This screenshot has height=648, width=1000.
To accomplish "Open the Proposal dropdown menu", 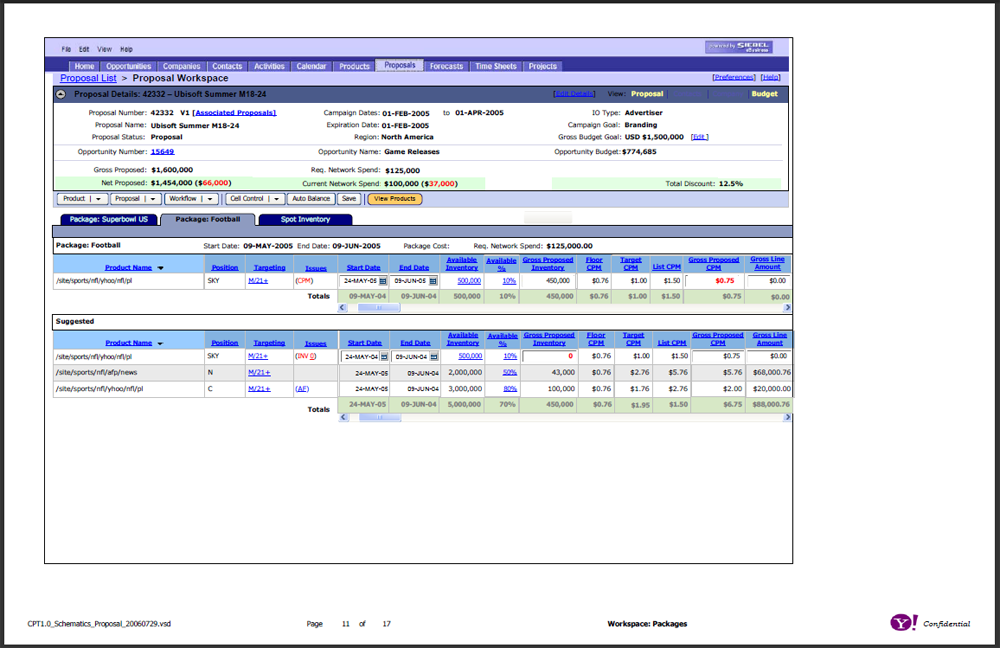I will click(x=153, y=198).
